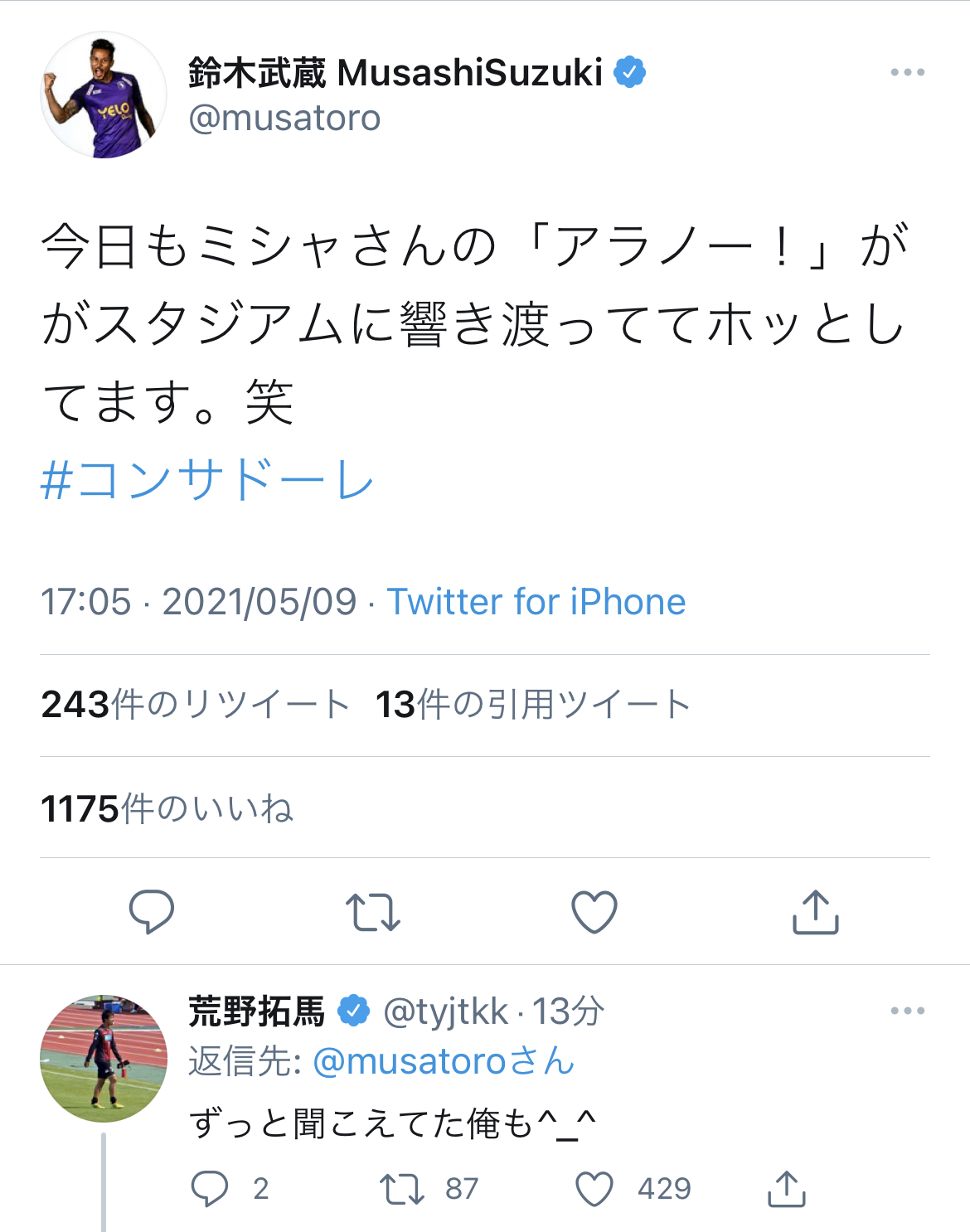Open more options on 荒野拓馬's reply
Viewport: 970px width, 1232px height.
pyautogui.click(x=907, y=1011)
